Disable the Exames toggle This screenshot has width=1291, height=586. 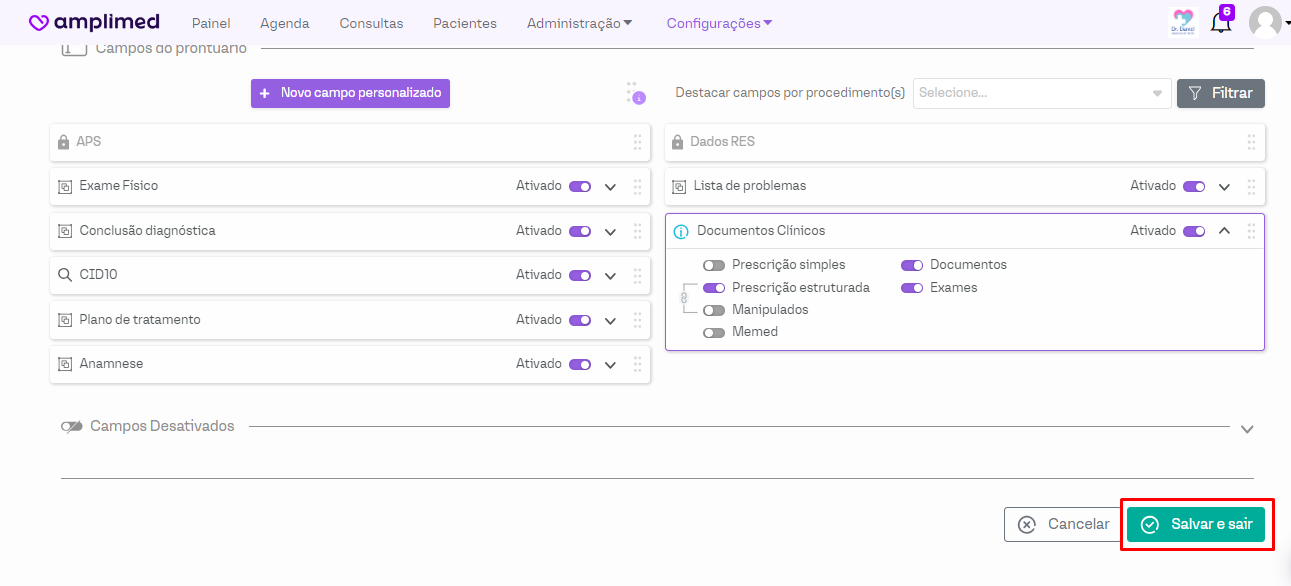coord(912,288)
